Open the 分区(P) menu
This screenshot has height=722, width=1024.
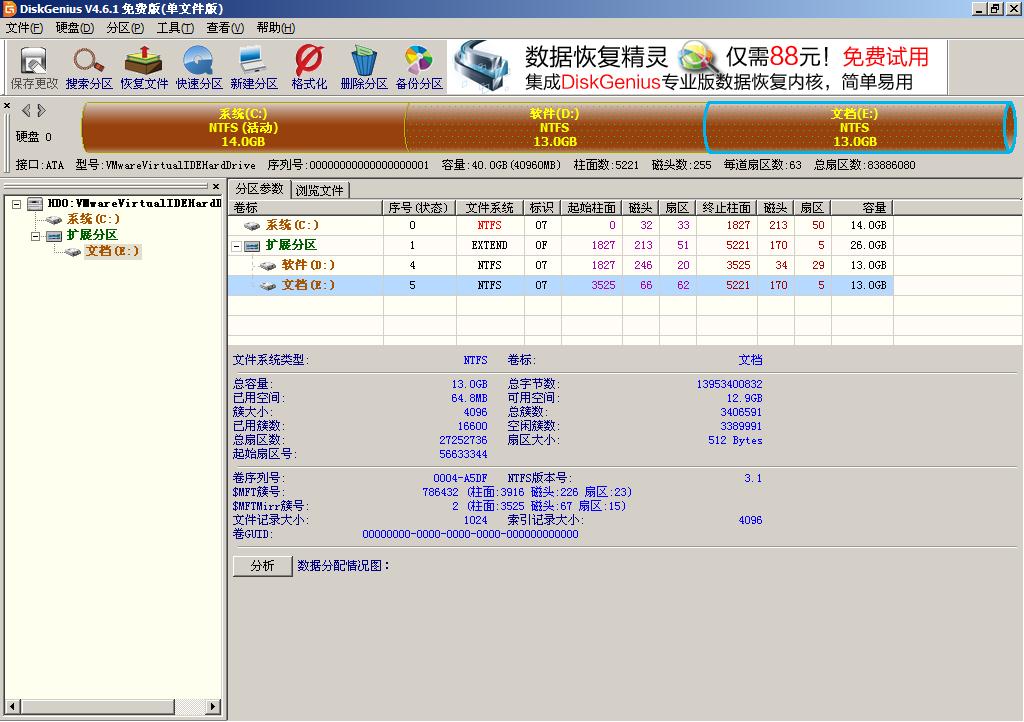[x=125, y=27]
